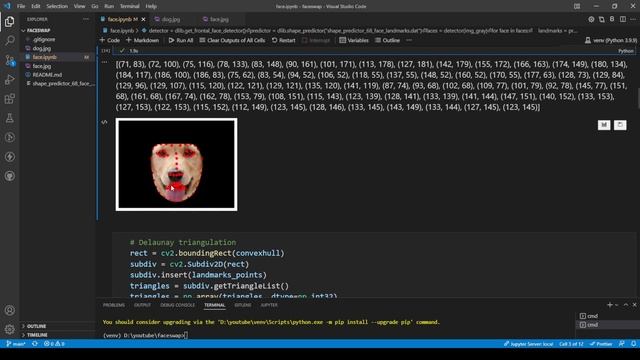The image size is (640, 360).
Task: Click Run All in notebook toolbar
Action: [x=181, y=40]
